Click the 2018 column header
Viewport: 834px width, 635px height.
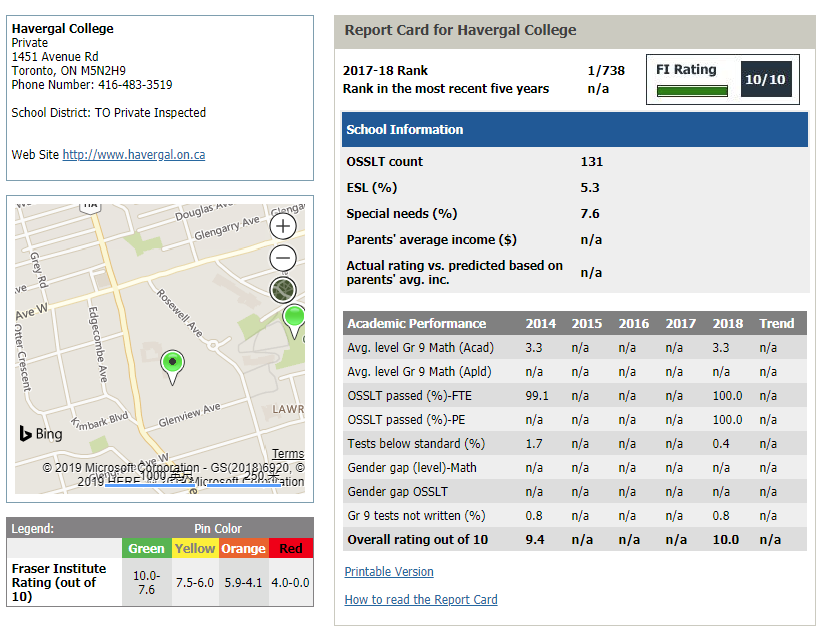point(728,323)
